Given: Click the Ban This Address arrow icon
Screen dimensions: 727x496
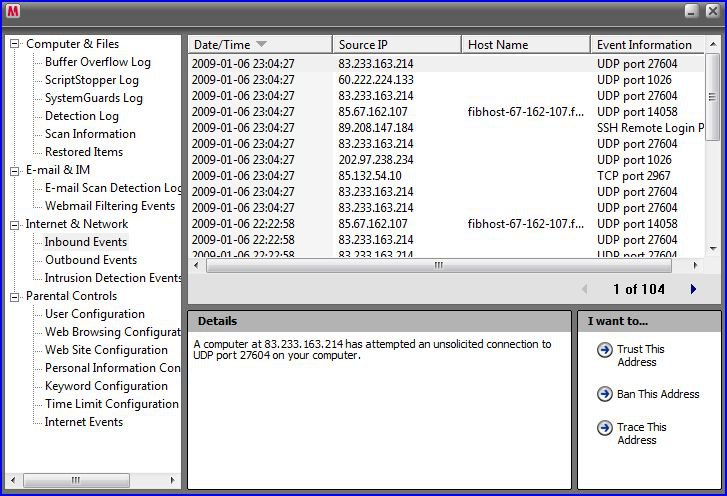Looking at the screenshot, I should point(605,394).
